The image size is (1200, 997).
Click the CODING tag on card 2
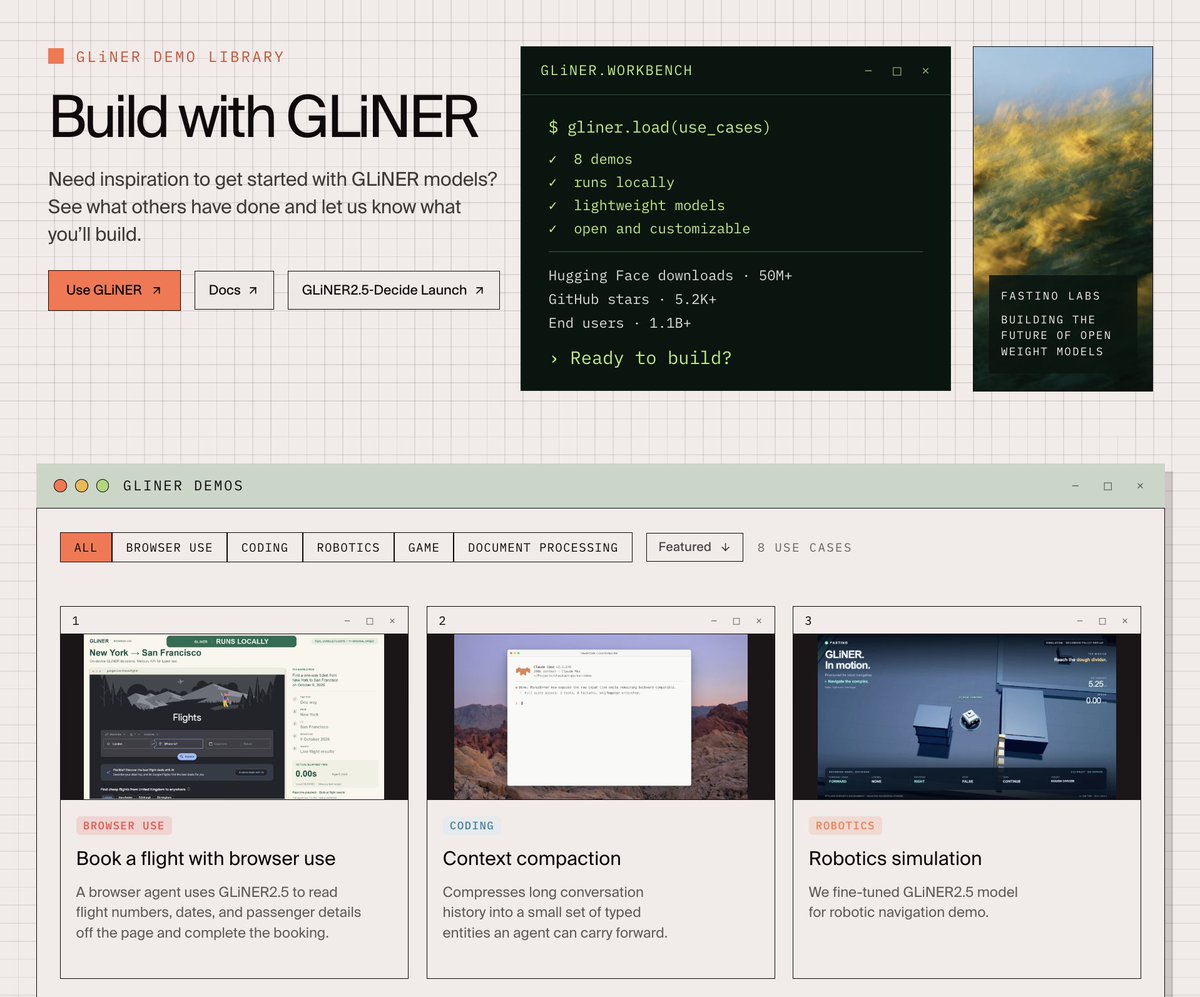[472, 826]
